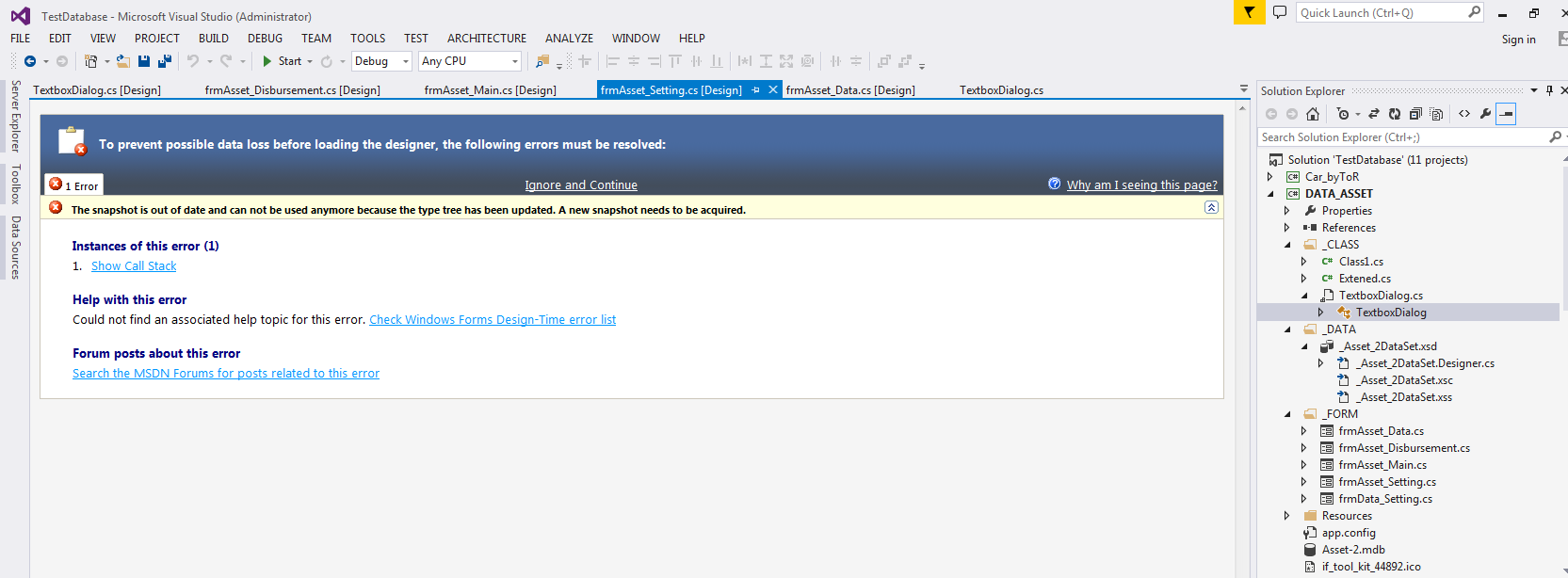Click the Sign in link
This screenshot has height=578, width=1568.
click(1518, 40)
